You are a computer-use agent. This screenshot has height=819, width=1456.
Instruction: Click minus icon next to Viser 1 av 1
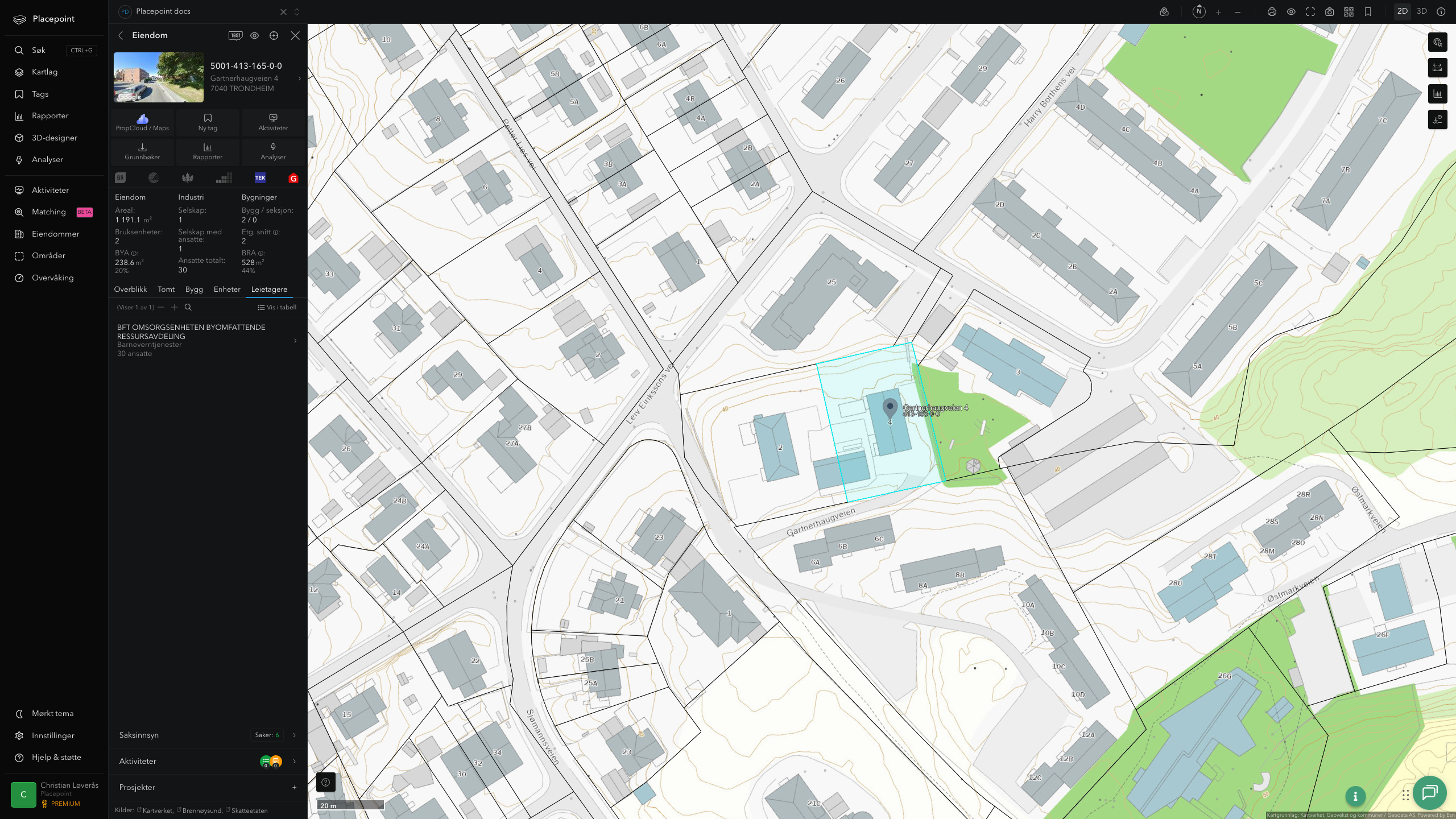click(x=161, y=307)
